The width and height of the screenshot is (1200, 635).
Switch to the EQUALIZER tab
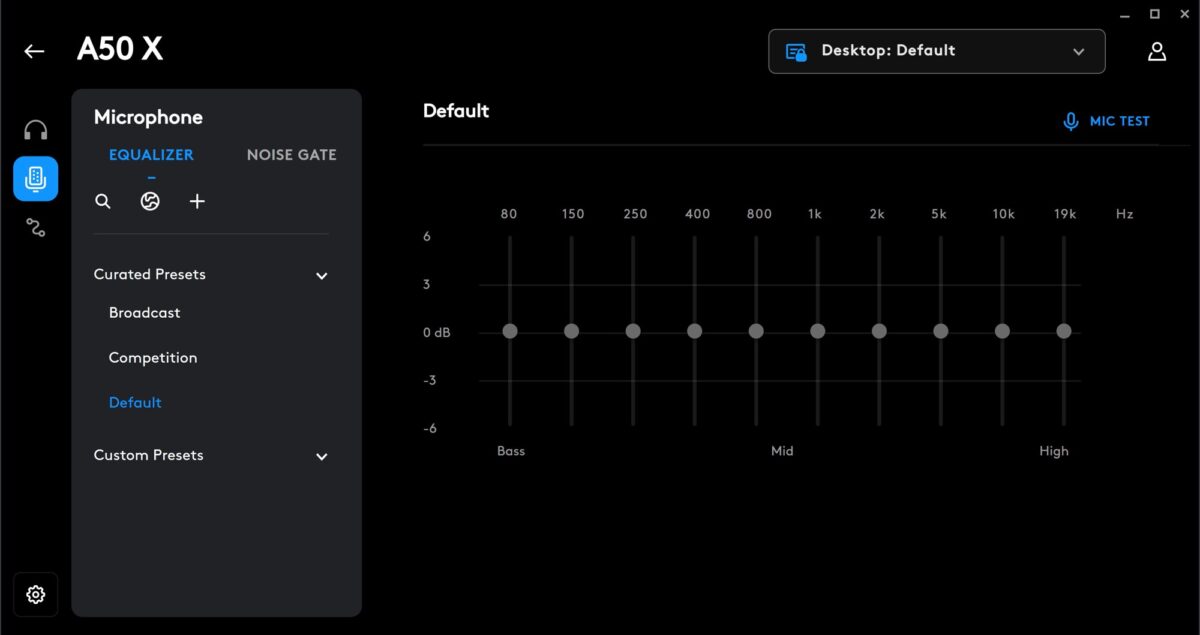pos(151,155)
